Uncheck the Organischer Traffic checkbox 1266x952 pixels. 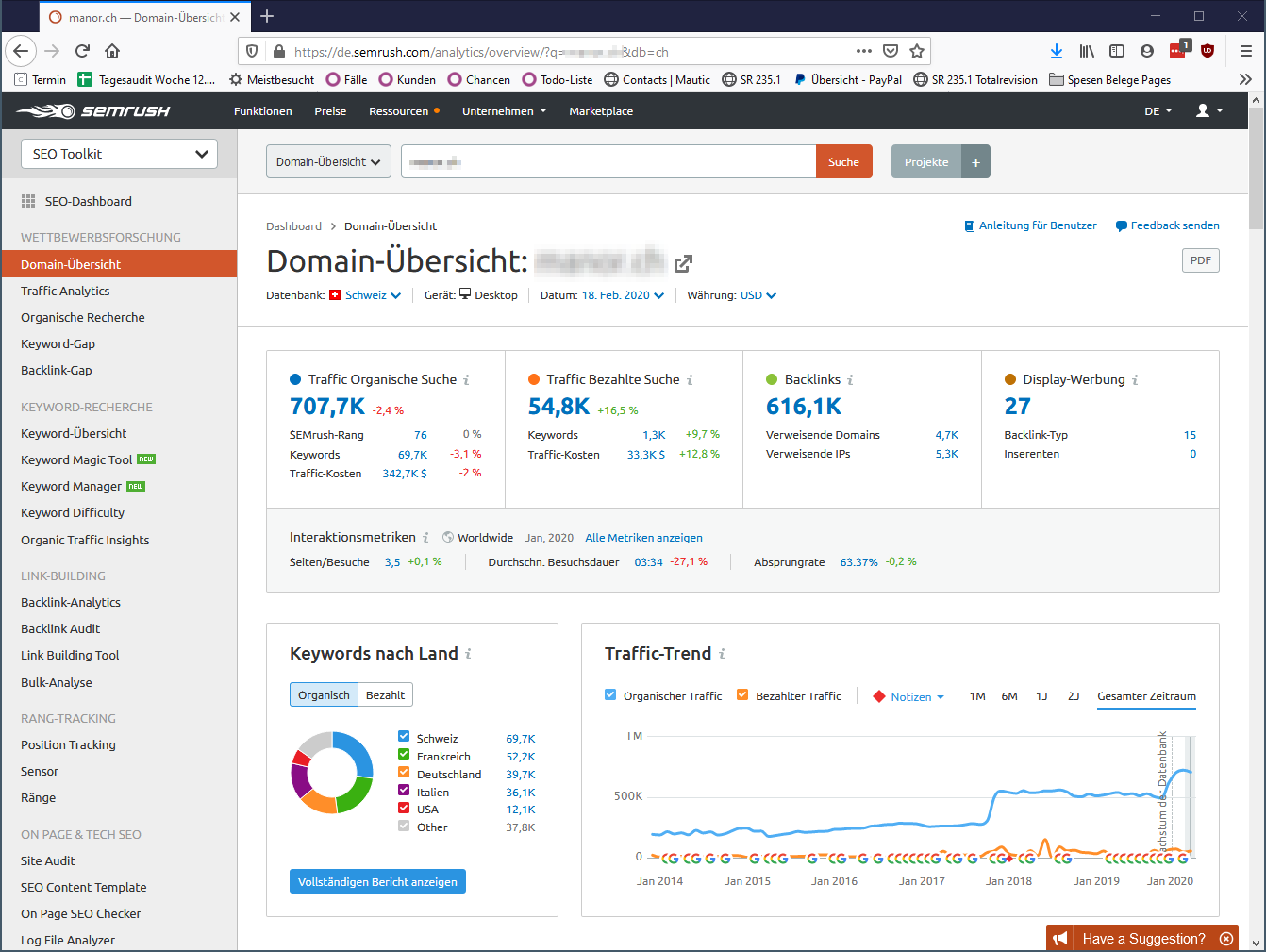tap(610, 695)
